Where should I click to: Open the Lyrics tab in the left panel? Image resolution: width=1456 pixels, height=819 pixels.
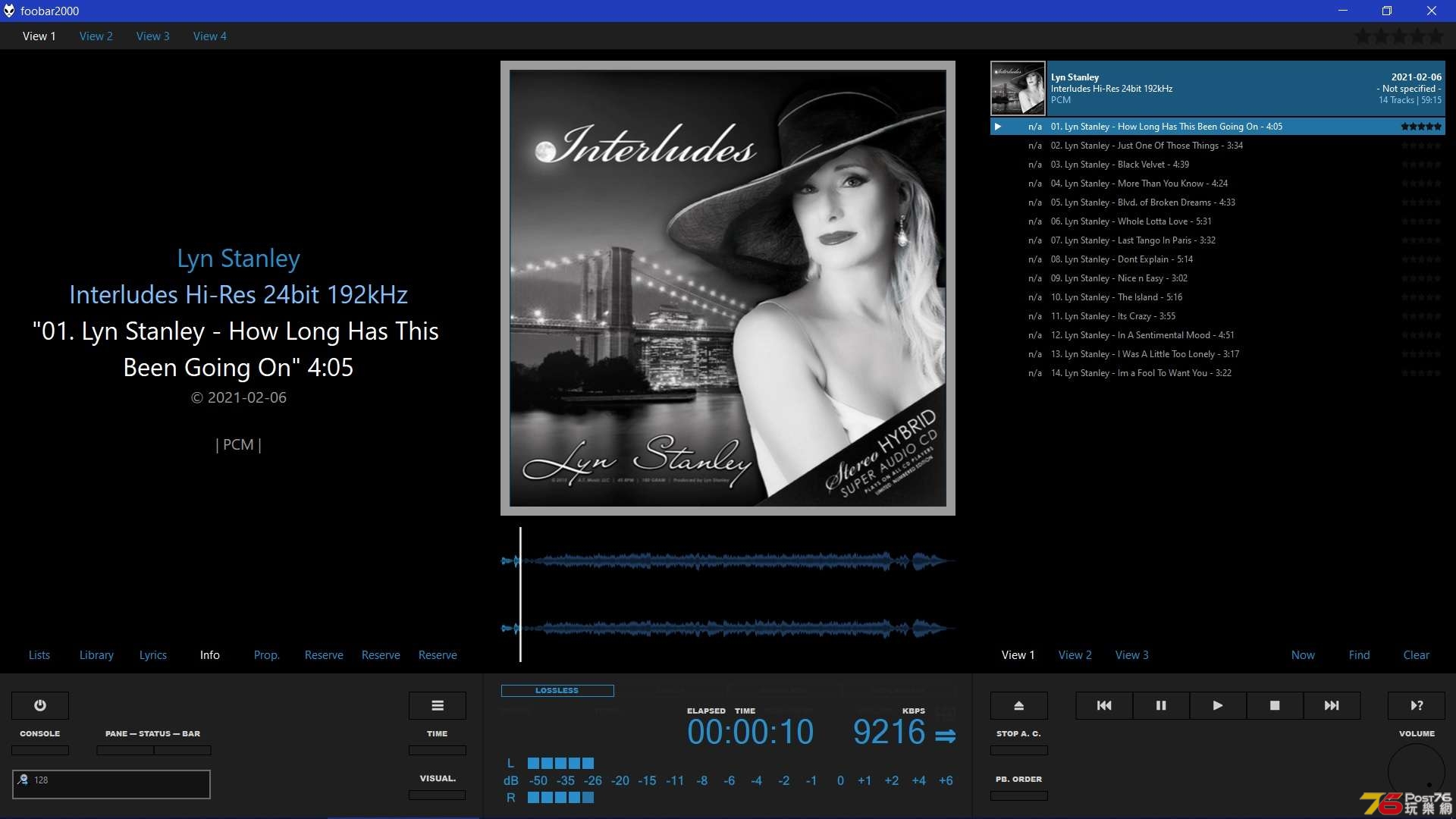coord(153,654)
